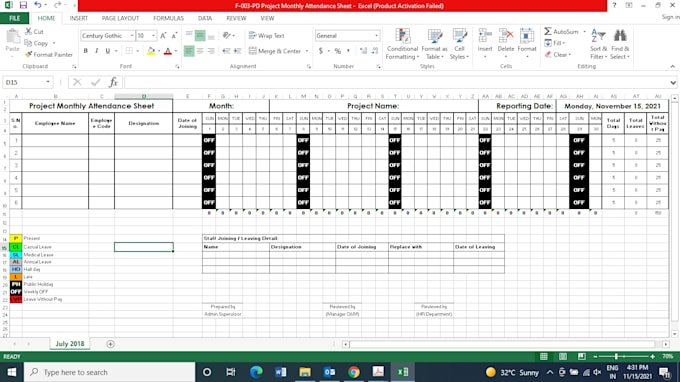The height and width of the screenshot is (382, 680).
Task: Click Insert Function fx icon
Action: click(x=113, y=82)
